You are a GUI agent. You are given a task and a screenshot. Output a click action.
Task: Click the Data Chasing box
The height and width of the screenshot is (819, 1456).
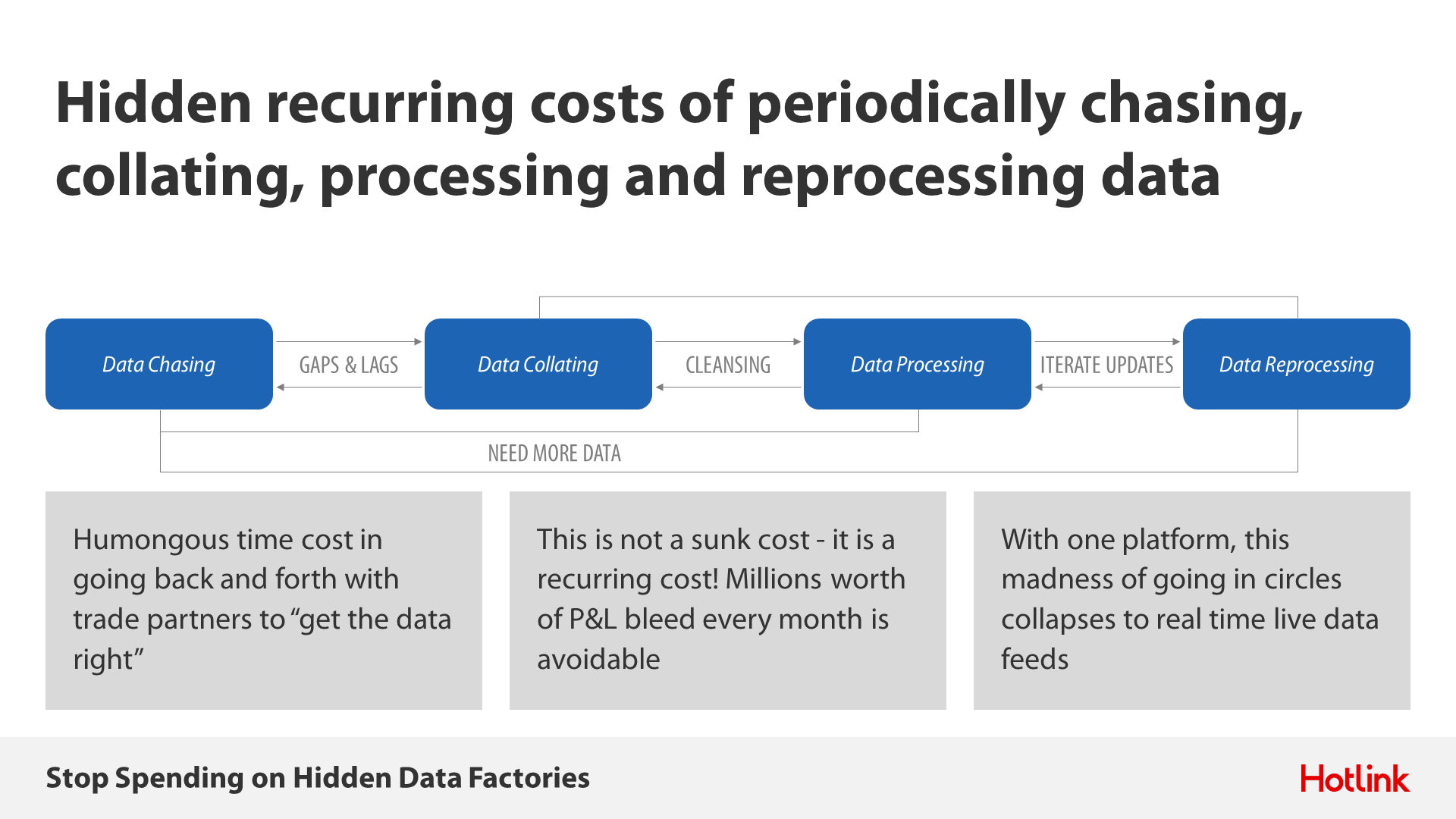pyautogui.click(x=159, y=364)
